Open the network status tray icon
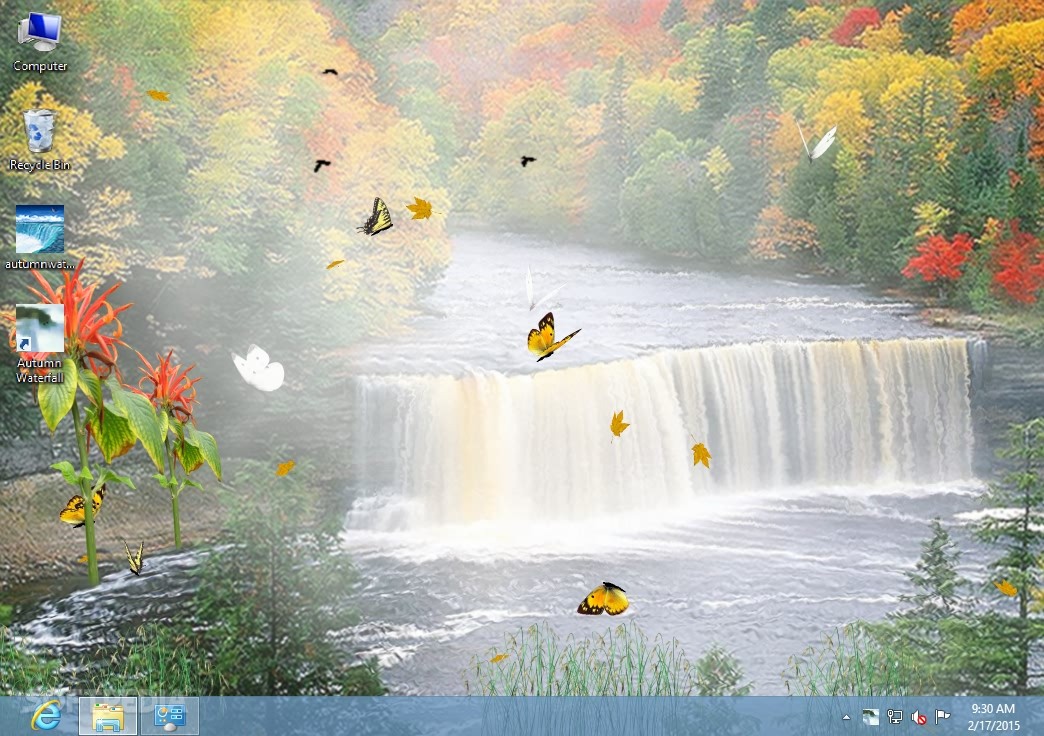The image size is (1044, 736). click(895, 717)
